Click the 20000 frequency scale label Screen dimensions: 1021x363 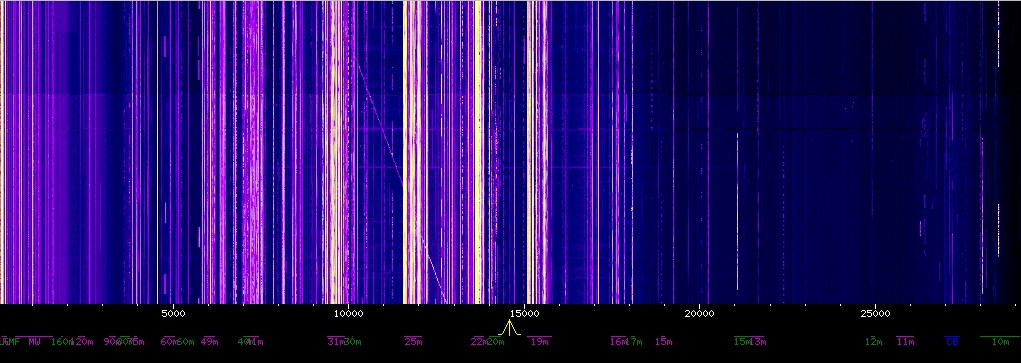click(x=699, y=313)
